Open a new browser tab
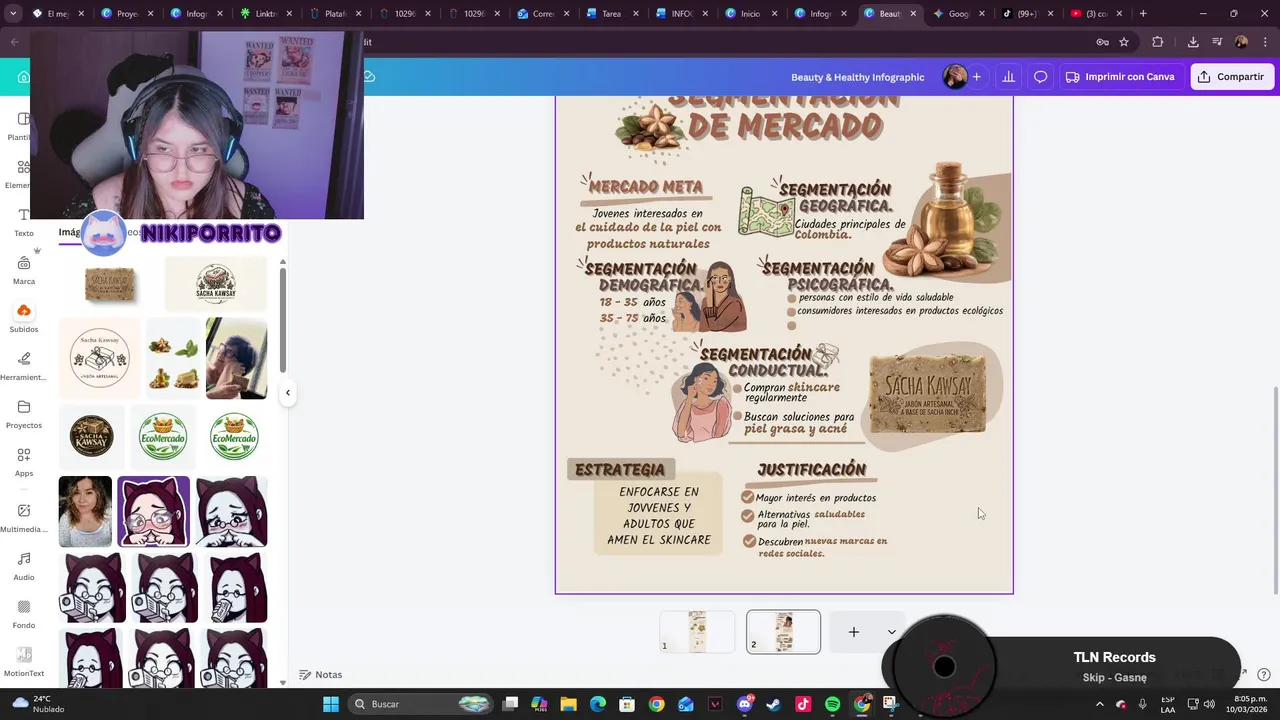This screenshot has height=720, width=1280. 1143,14
